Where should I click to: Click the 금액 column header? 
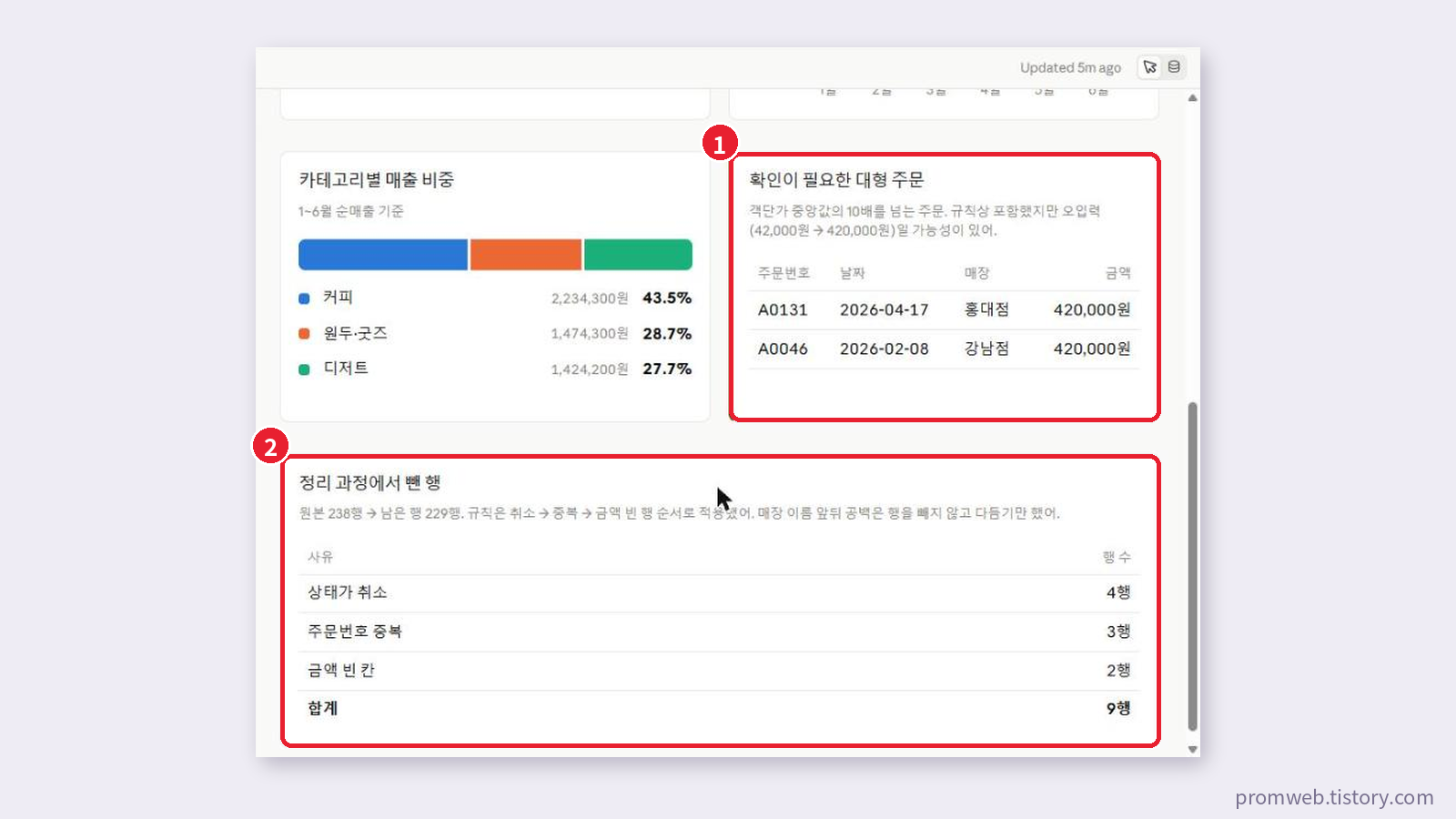click(x=1118, y=273)
